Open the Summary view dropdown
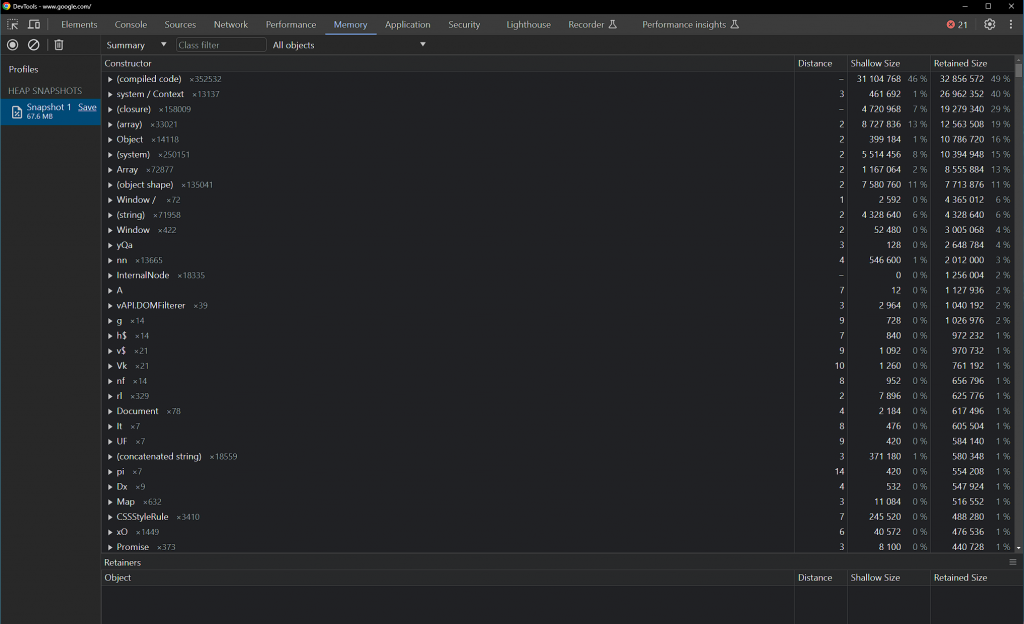 pos(137,45)
